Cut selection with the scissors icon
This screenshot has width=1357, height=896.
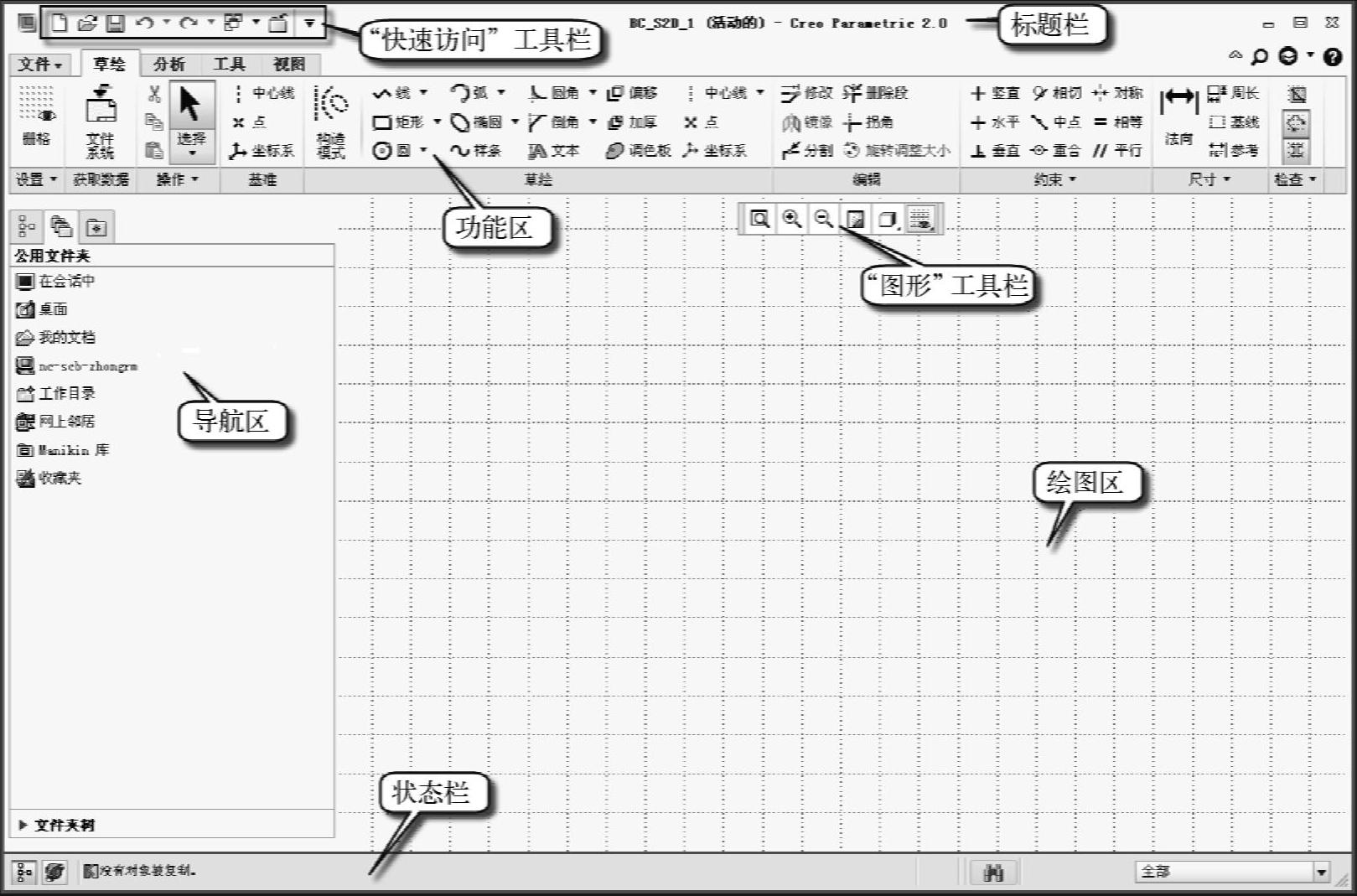153,93
